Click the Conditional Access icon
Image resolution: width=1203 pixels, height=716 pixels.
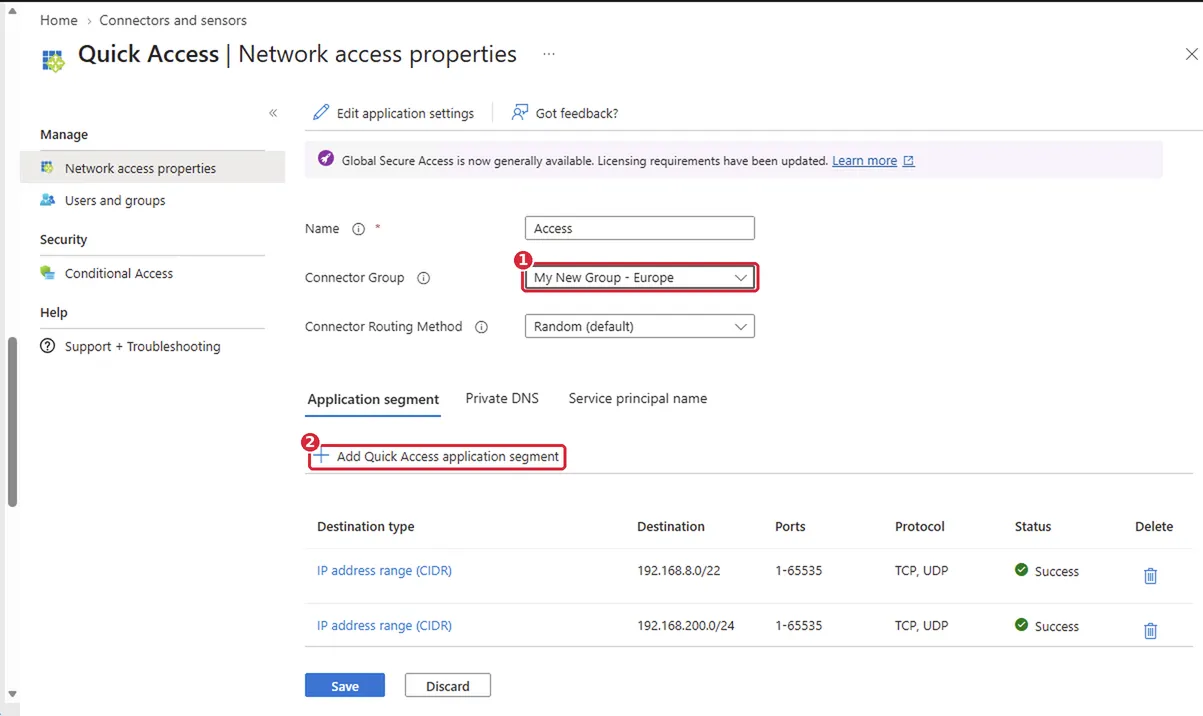[47, 273]
